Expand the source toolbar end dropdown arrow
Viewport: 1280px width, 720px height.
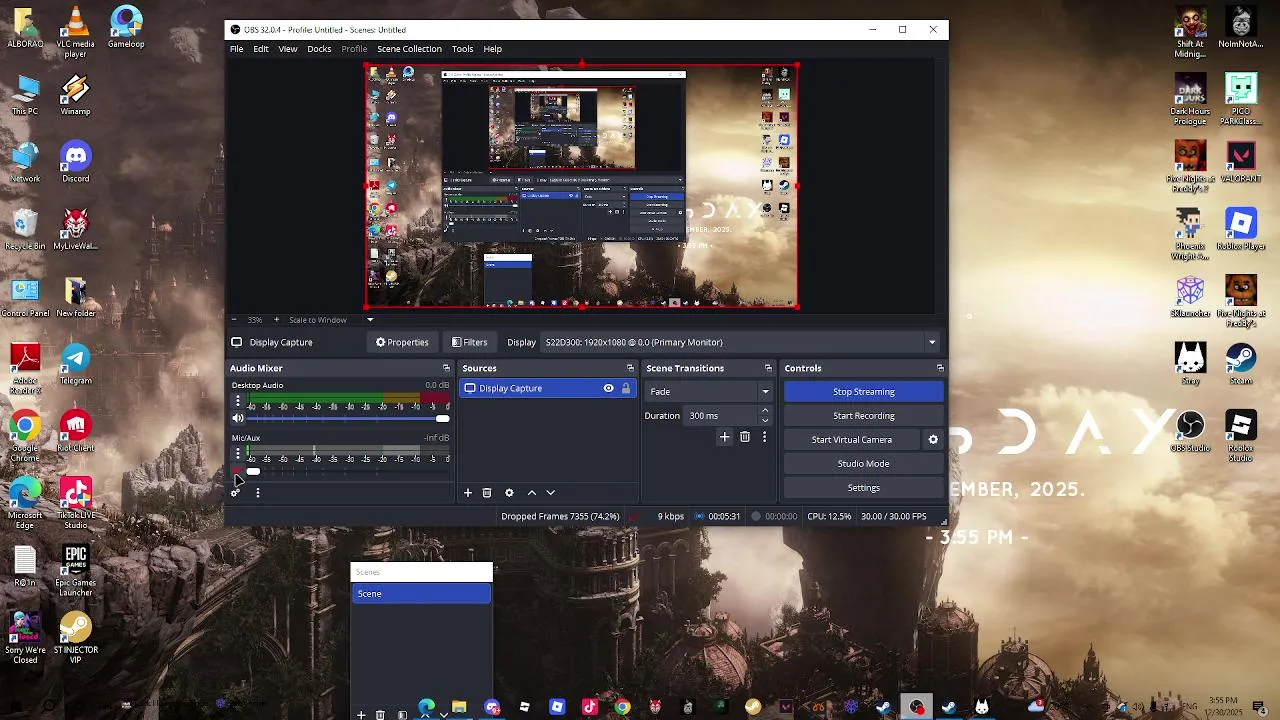coord(932,342)
